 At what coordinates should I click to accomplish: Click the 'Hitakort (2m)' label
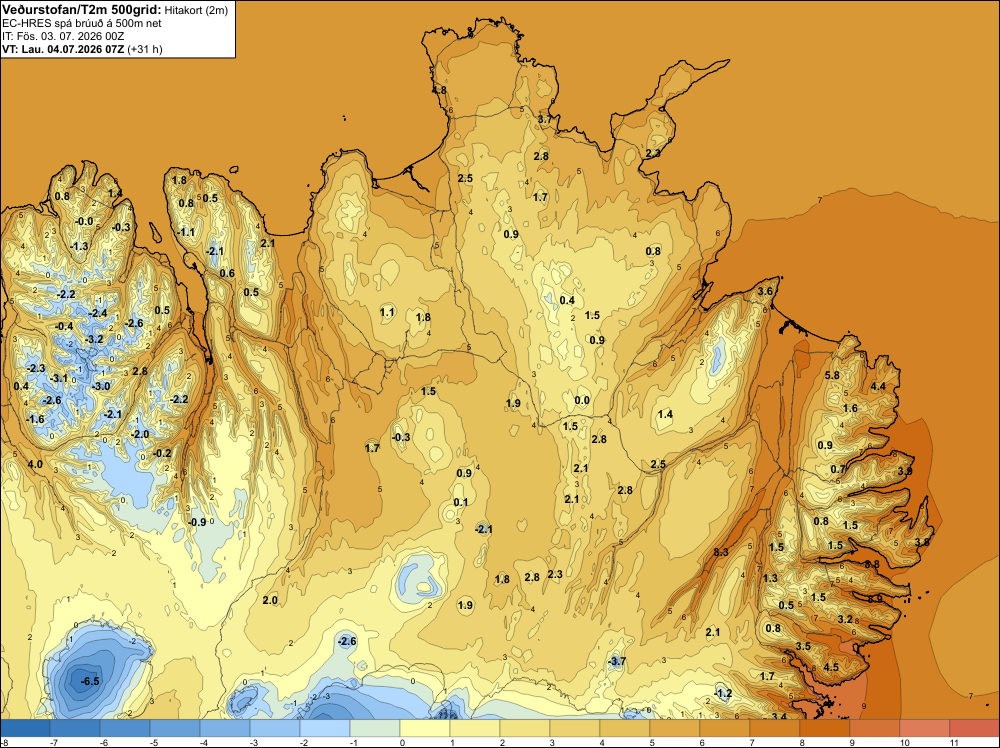coord(196,10)
